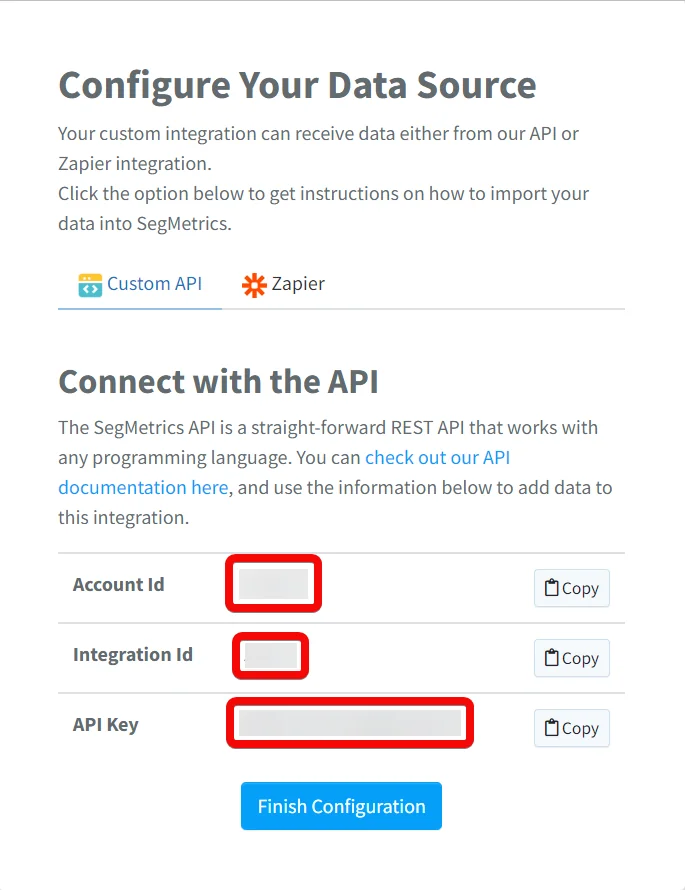Click the clipboard icon in the Integration Id row
Image resolution: width=685 pixels, height=890 pixels.
pyautogui.click(x=551, y=657)
